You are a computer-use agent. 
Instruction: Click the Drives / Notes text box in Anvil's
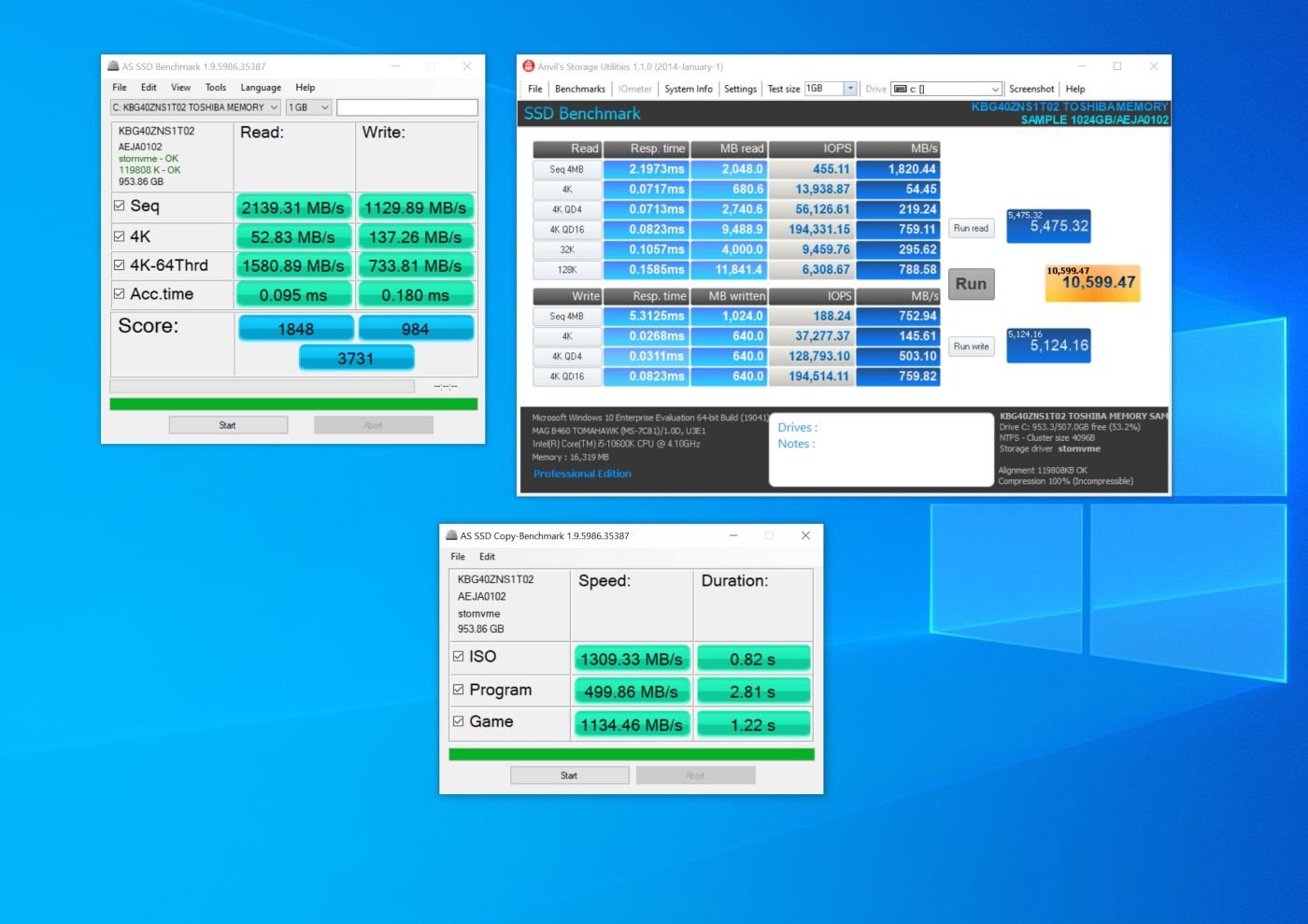[881, 449]
